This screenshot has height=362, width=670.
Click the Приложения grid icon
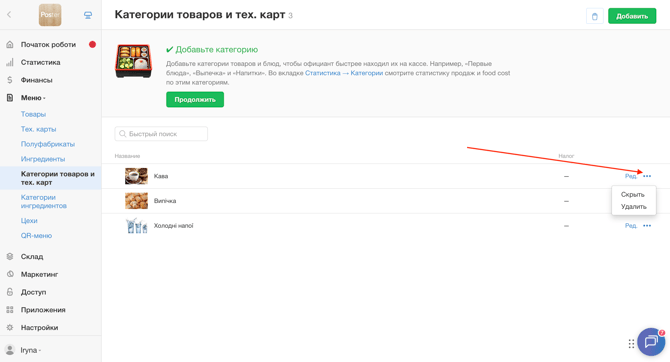coord(10,310)
